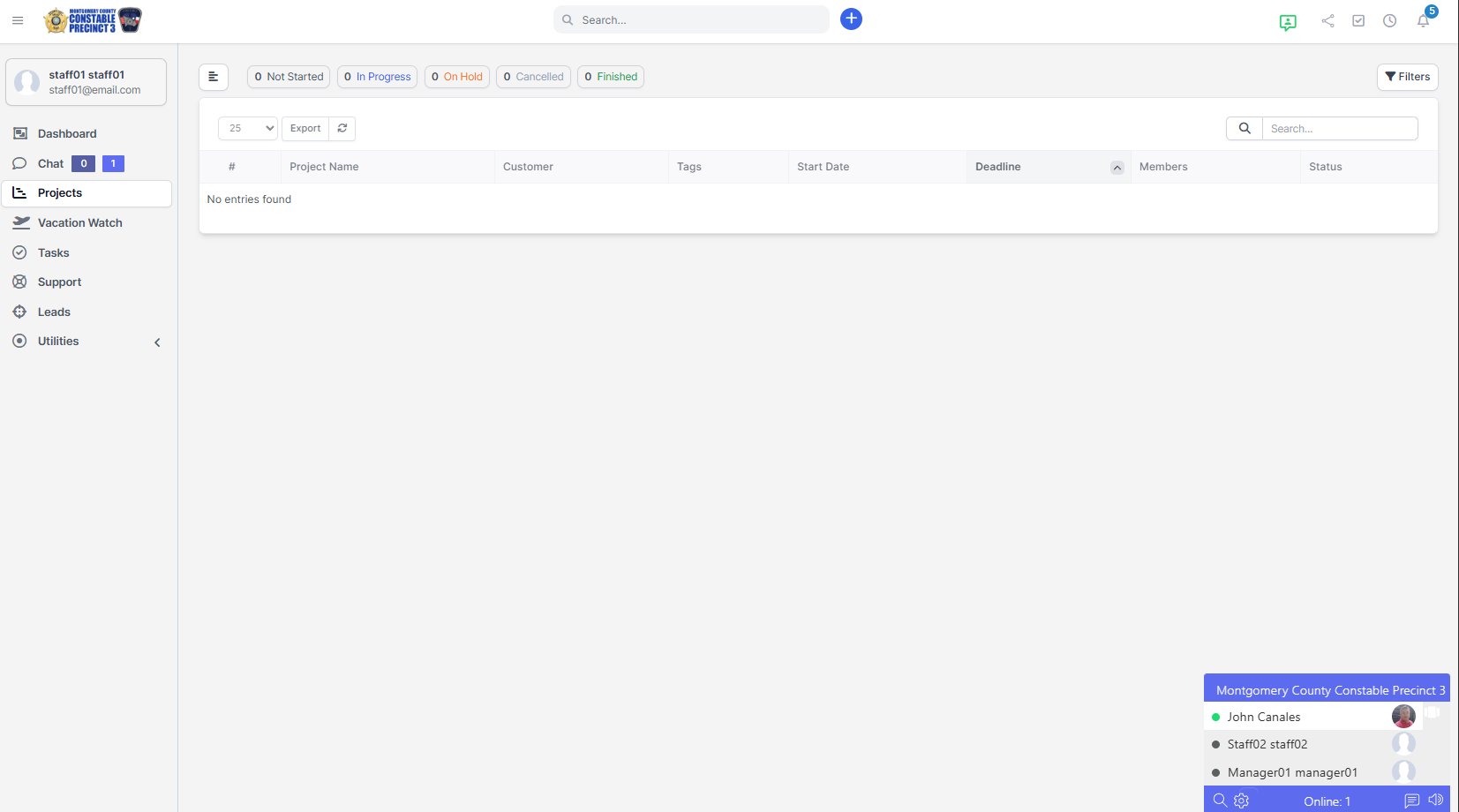Open the timesheets clock icon
1459x812 pixels.
point(1389,20)
